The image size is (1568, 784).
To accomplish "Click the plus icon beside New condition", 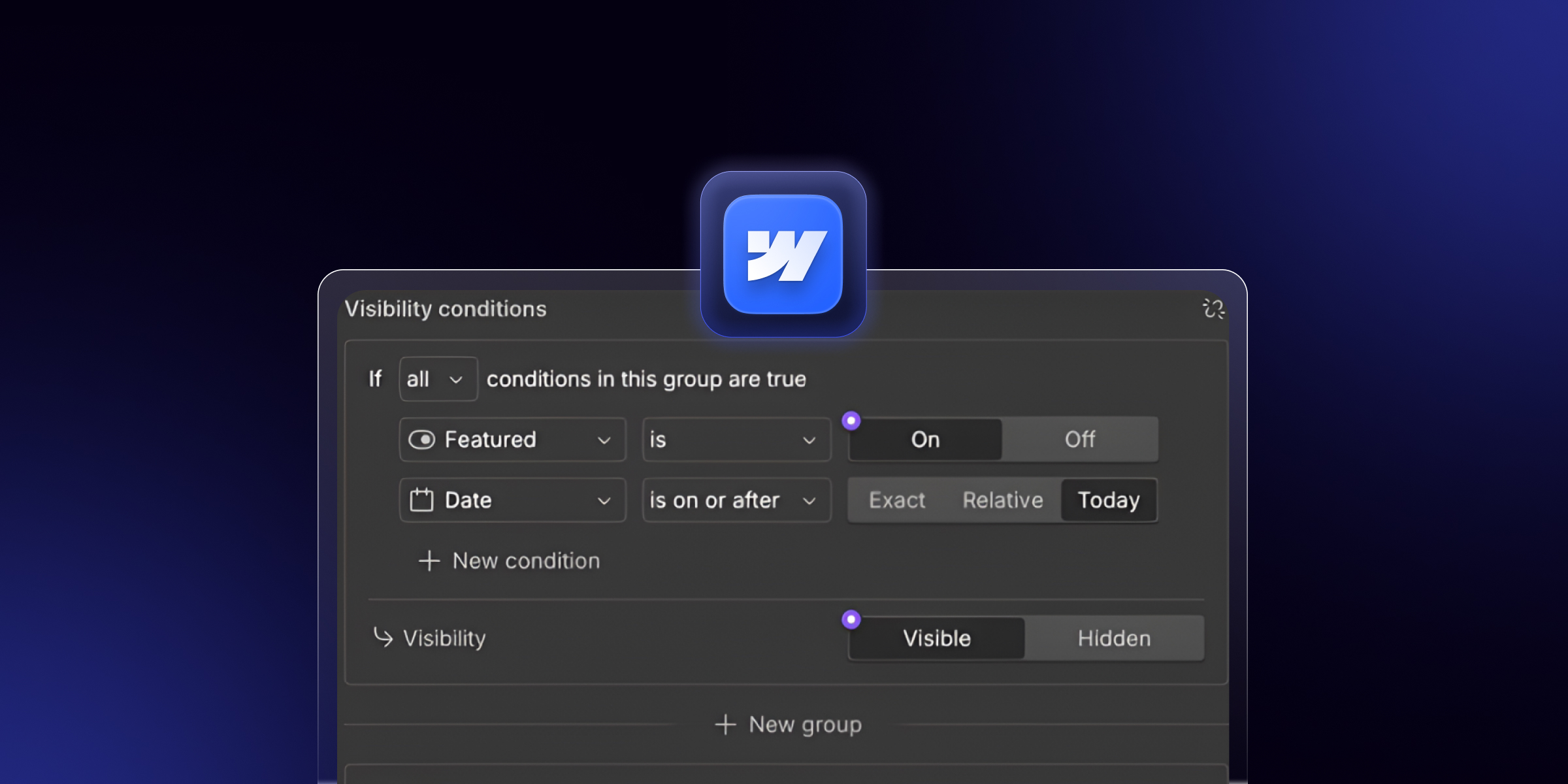I will [429, 561].
